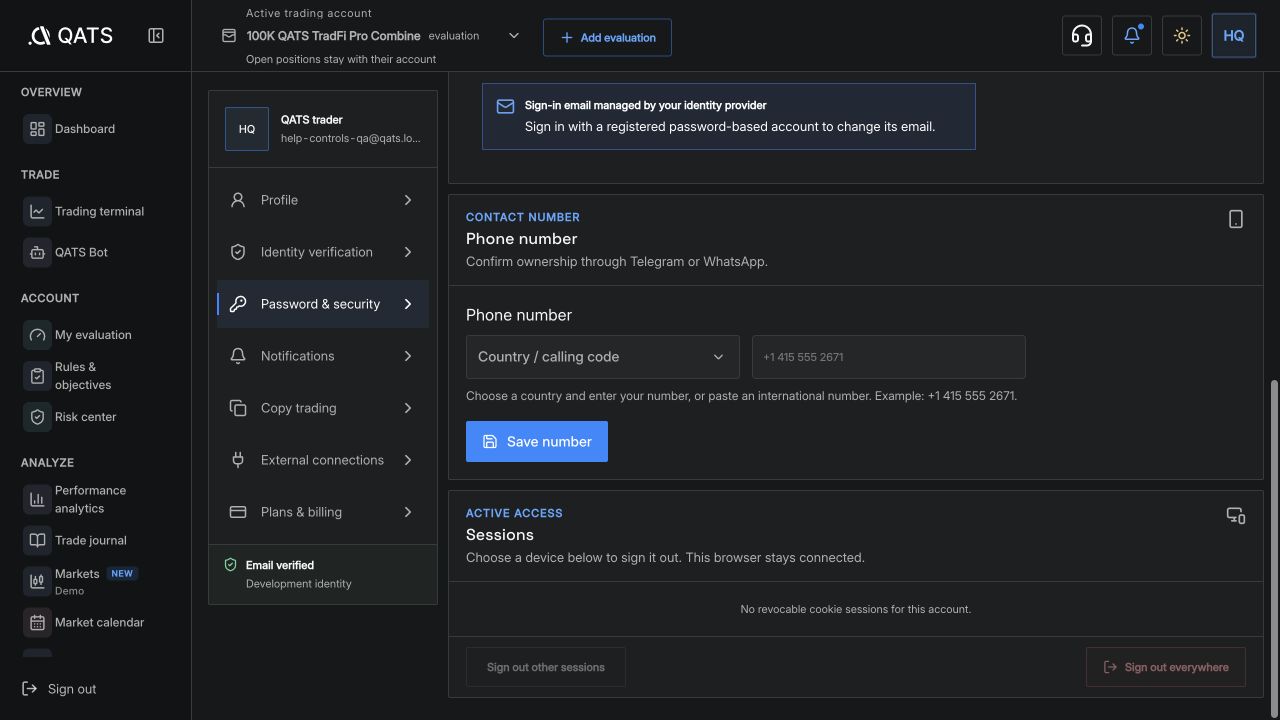Screen dimensions: 1280x720
Task: Toggle light theme sun icon
Action: pyautogui.click(x=1182, y=36)
